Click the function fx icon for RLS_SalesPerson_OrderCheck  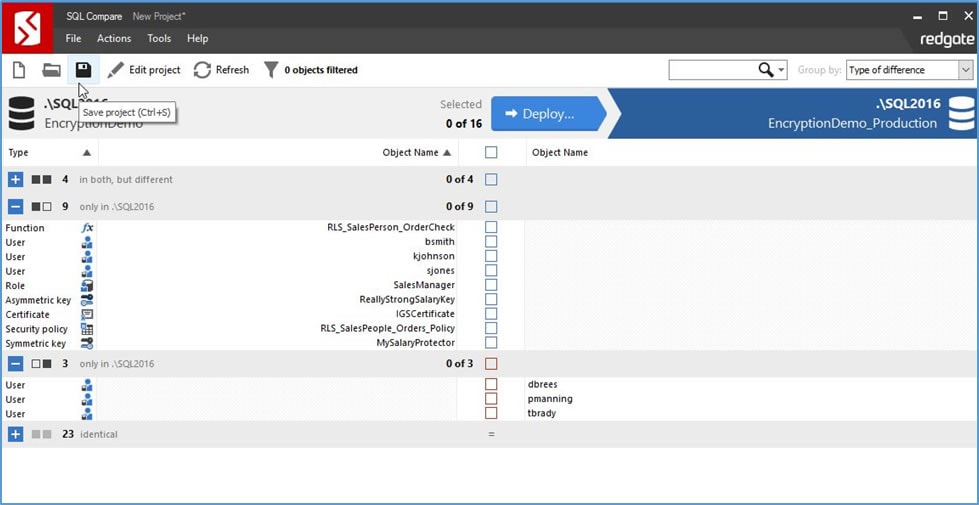coord(87,228)
